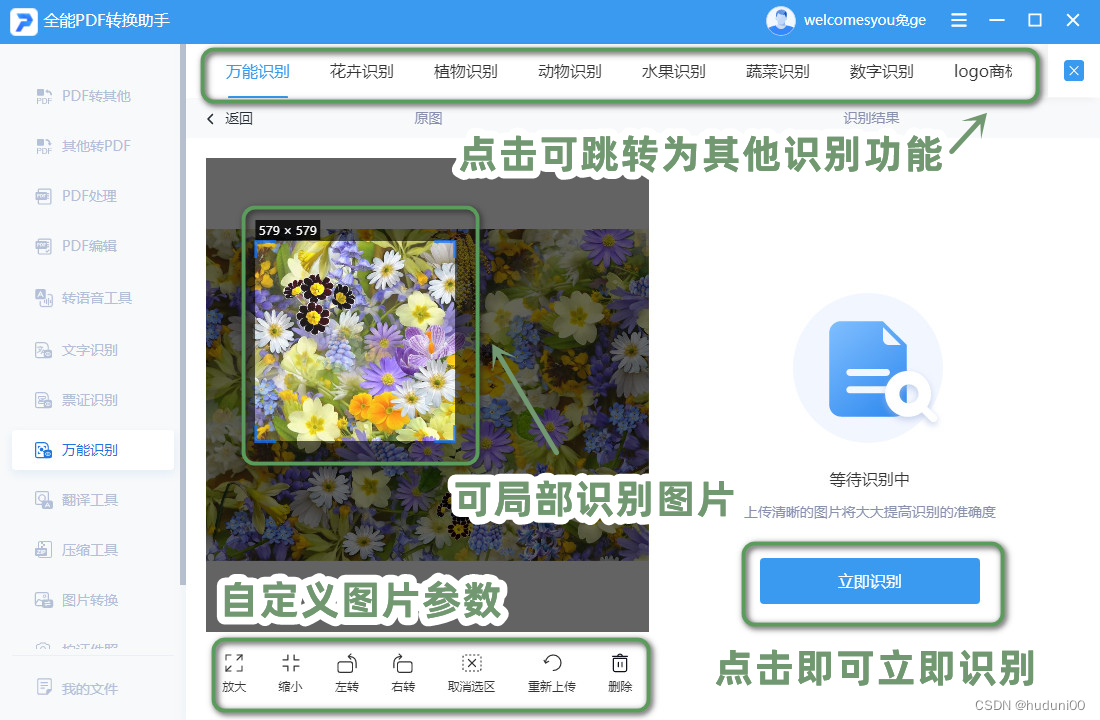Click the 原图 column label
Image resolution: width=1100 pixels, height=720 pixels.
coord(428,119)
